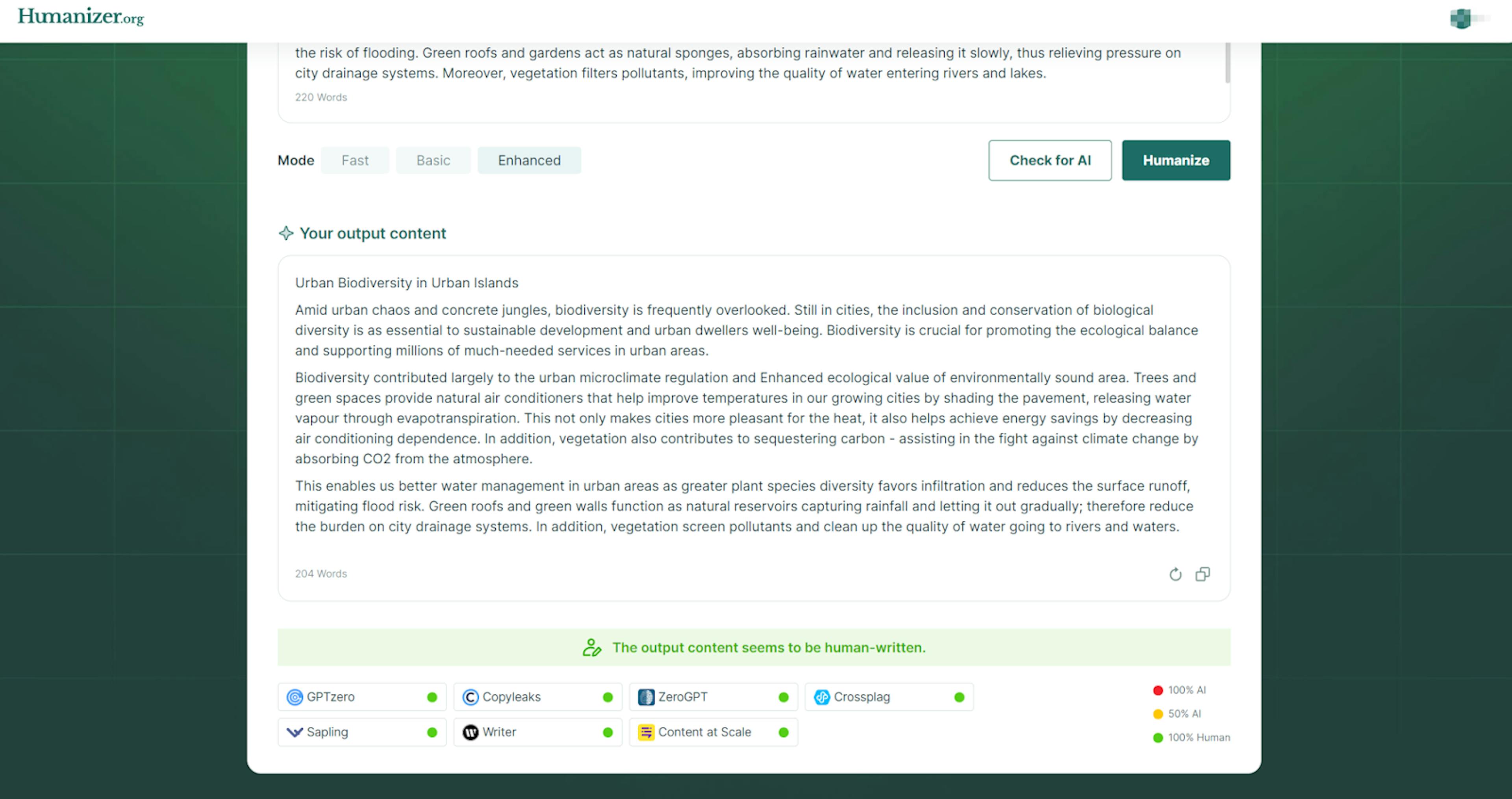The height and width of the screenshot is (799, 1512).
Task: Select Basic mode
Action: click(433, 160)
